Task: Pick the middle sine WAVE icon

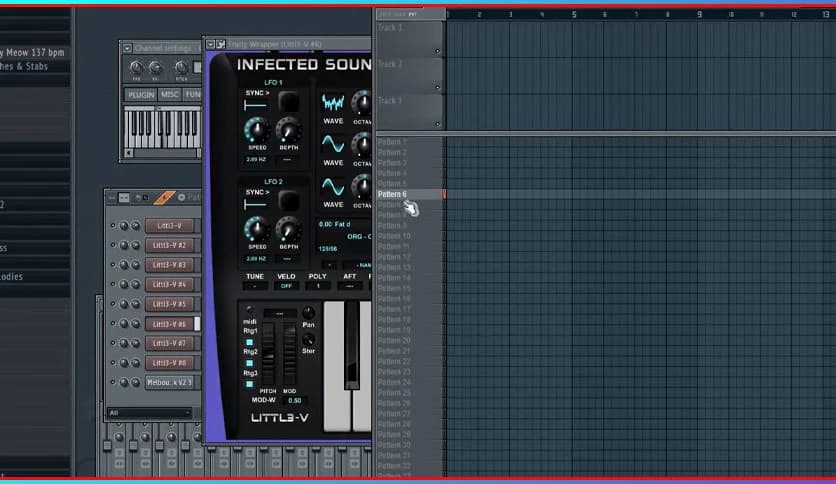Action: 333,144
